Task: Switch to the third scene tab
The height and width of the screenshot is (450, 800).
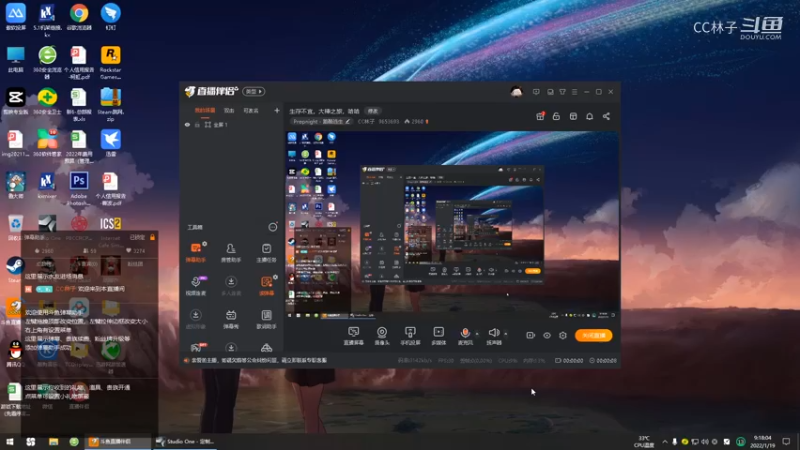Action: tap(251, 110)
